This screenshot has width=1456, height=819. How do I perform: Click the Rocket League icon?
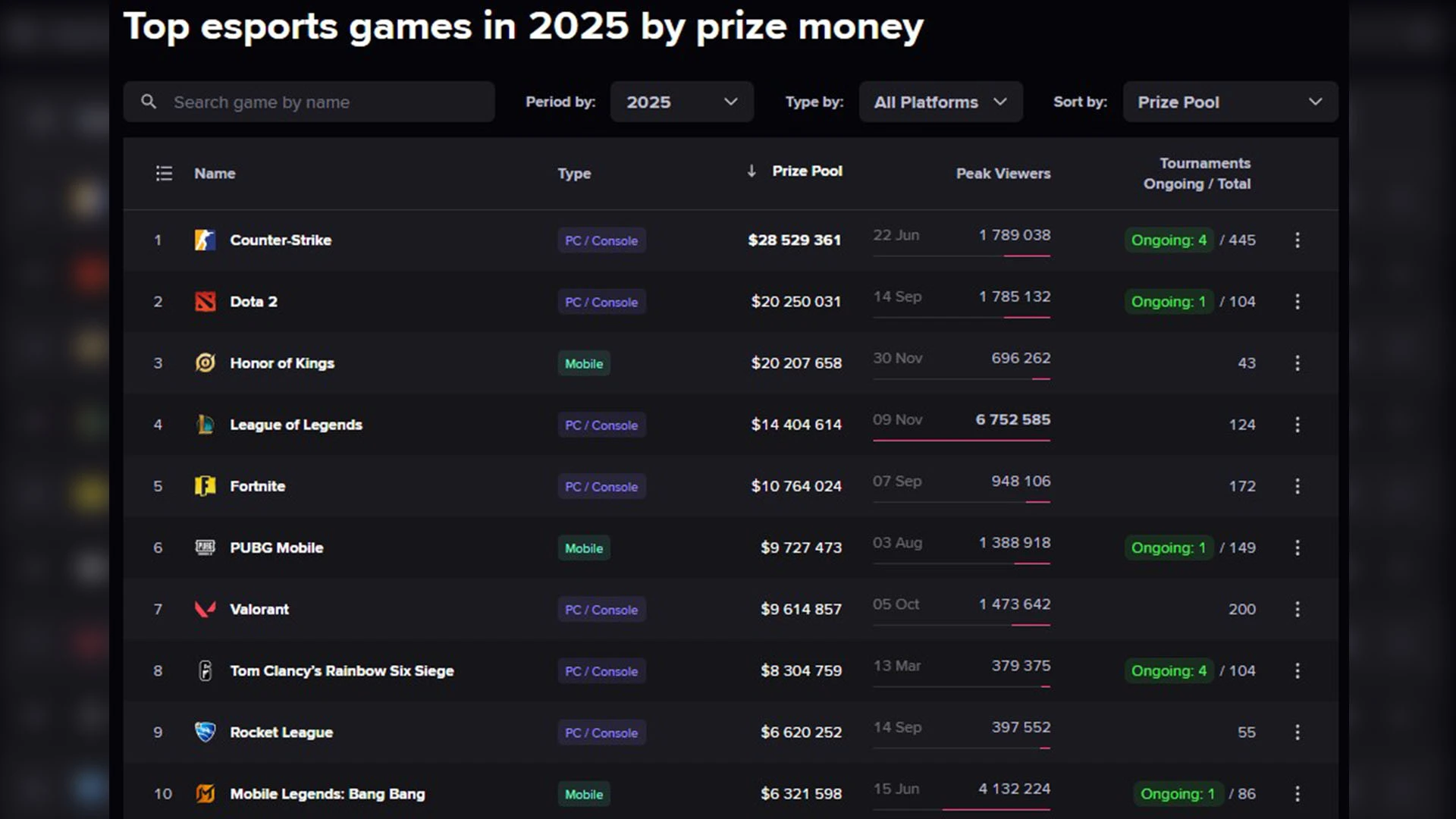(205, 733)
